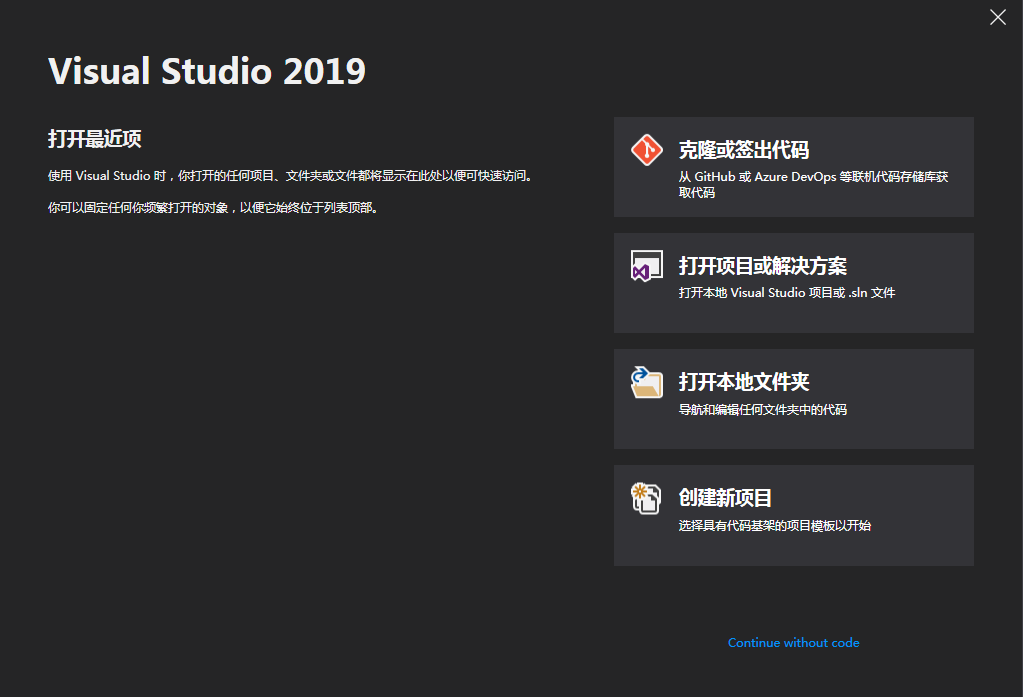Open the 克隆或签出代码 heading
Screen dimensions: 1023x697
[744, 150]
